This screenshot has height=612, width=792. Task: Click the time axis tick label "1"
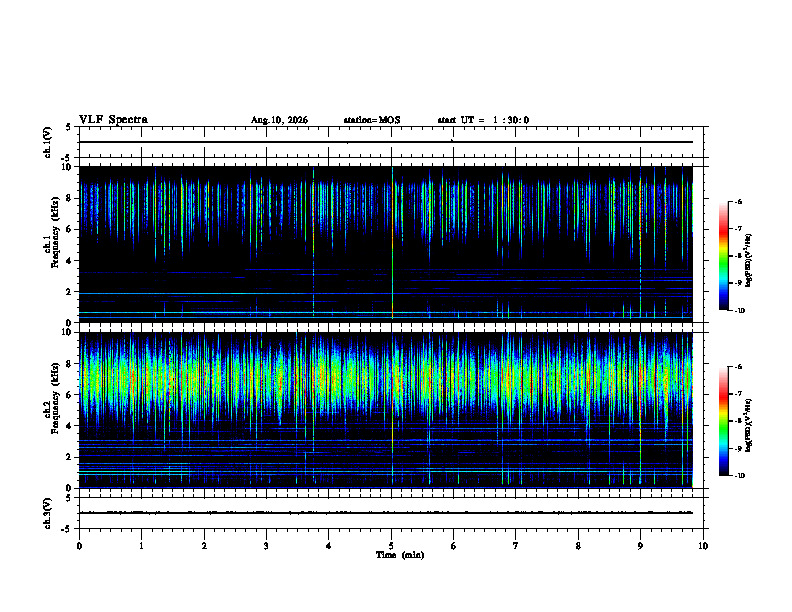click(x=141, y=546)
